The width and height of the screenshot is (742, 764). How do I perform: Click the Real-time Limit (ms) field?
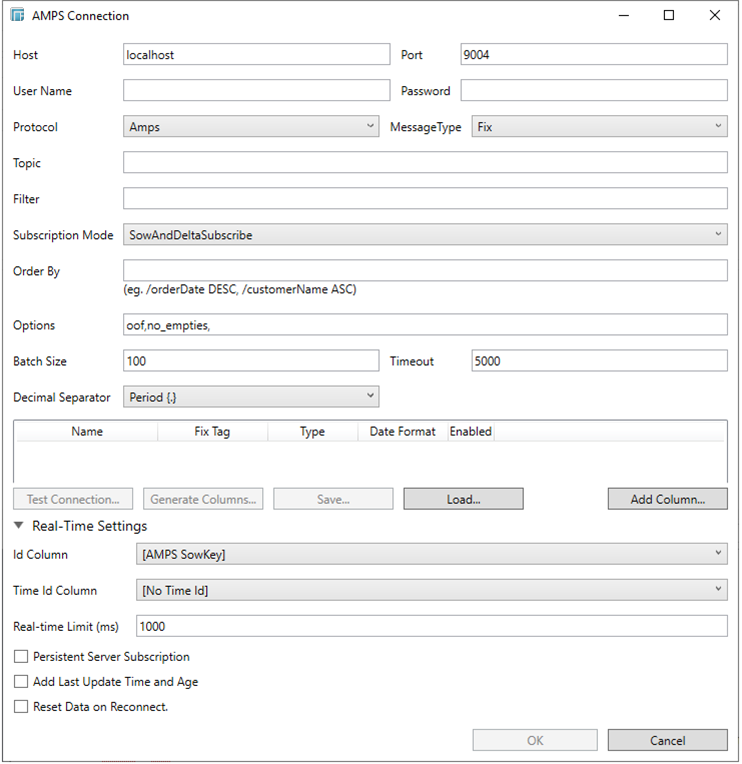pyautogui.click(x=430, y=626)
